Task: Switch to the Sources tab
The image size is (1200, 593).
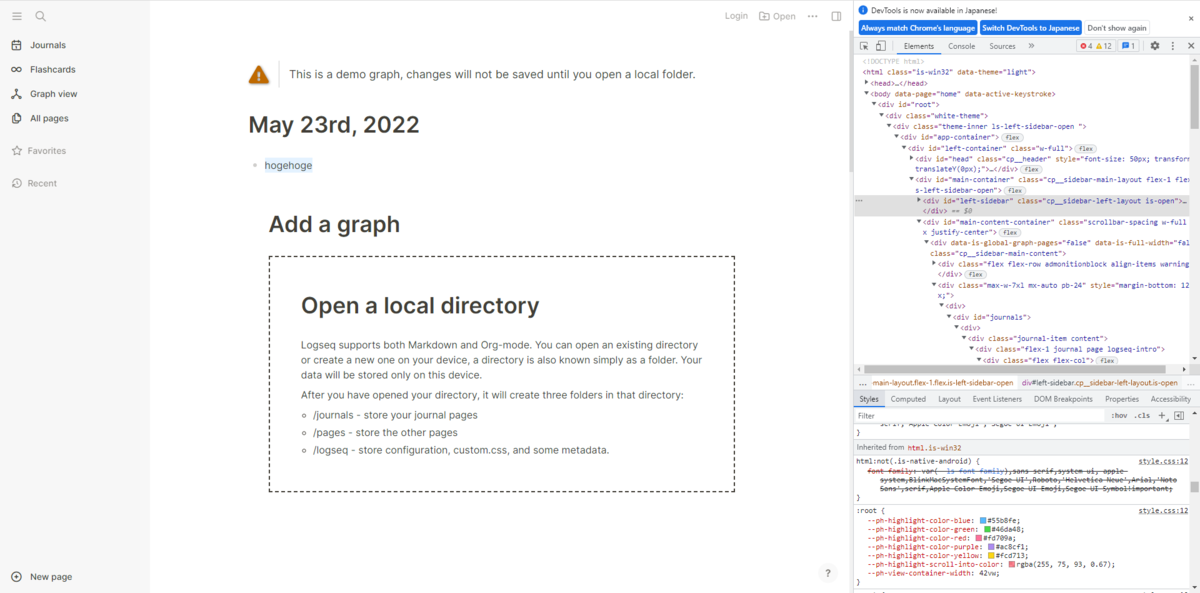Action: click(x=1002, y=46)
